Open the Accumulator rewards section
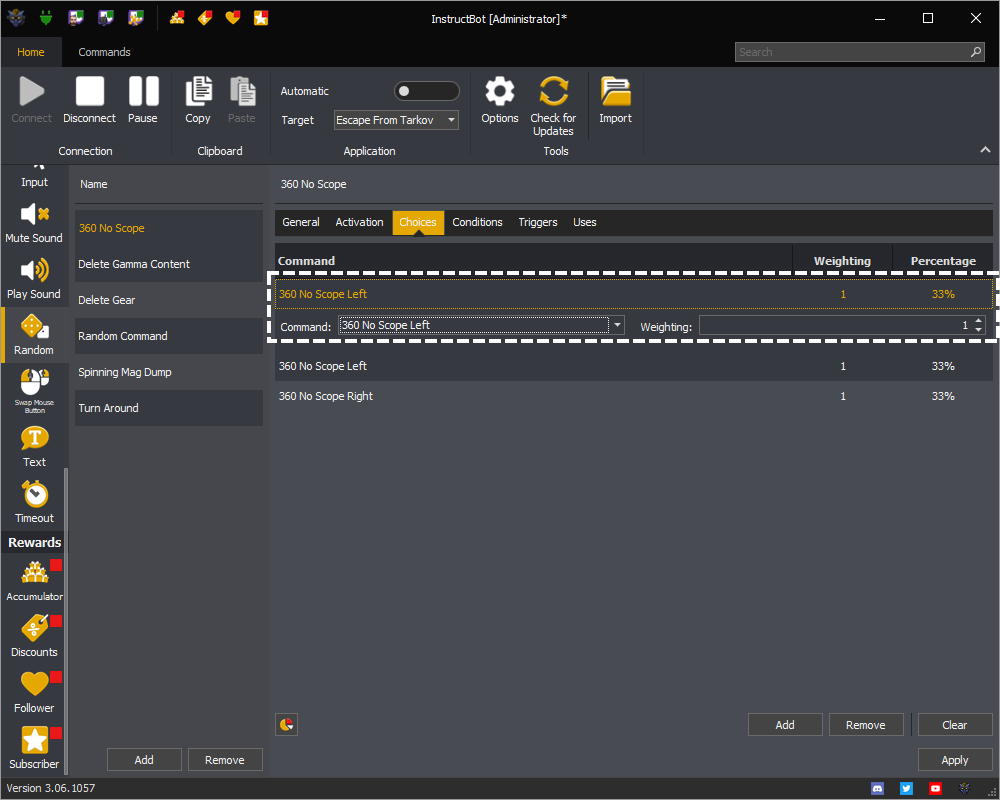1000x800 pixels. click(x=34, y=581)
